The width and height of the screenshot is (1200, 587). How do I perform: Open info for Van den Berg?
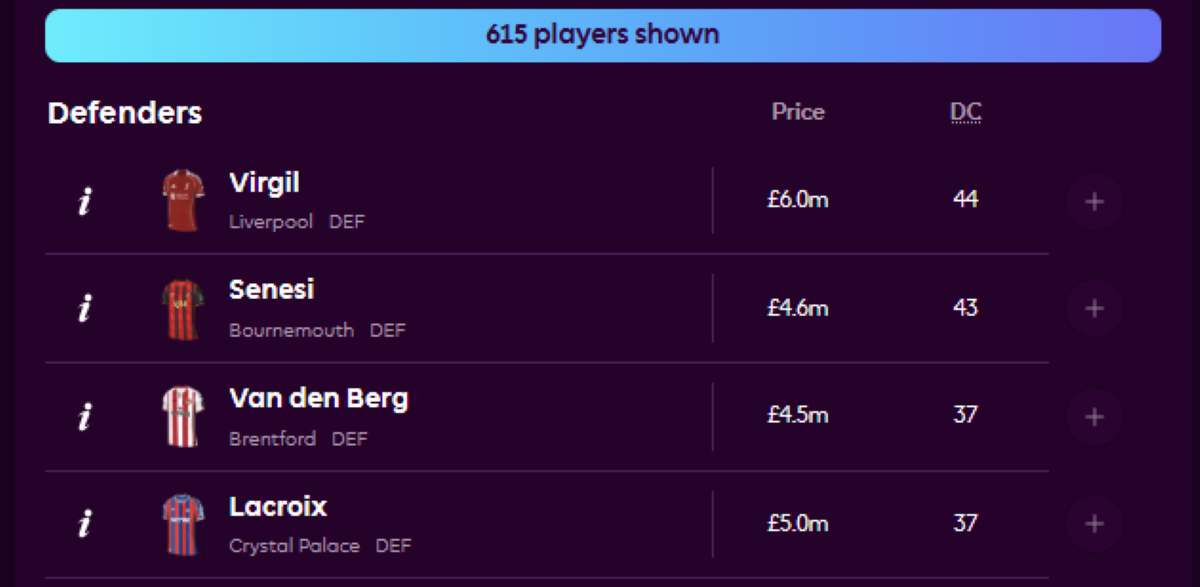85,417
